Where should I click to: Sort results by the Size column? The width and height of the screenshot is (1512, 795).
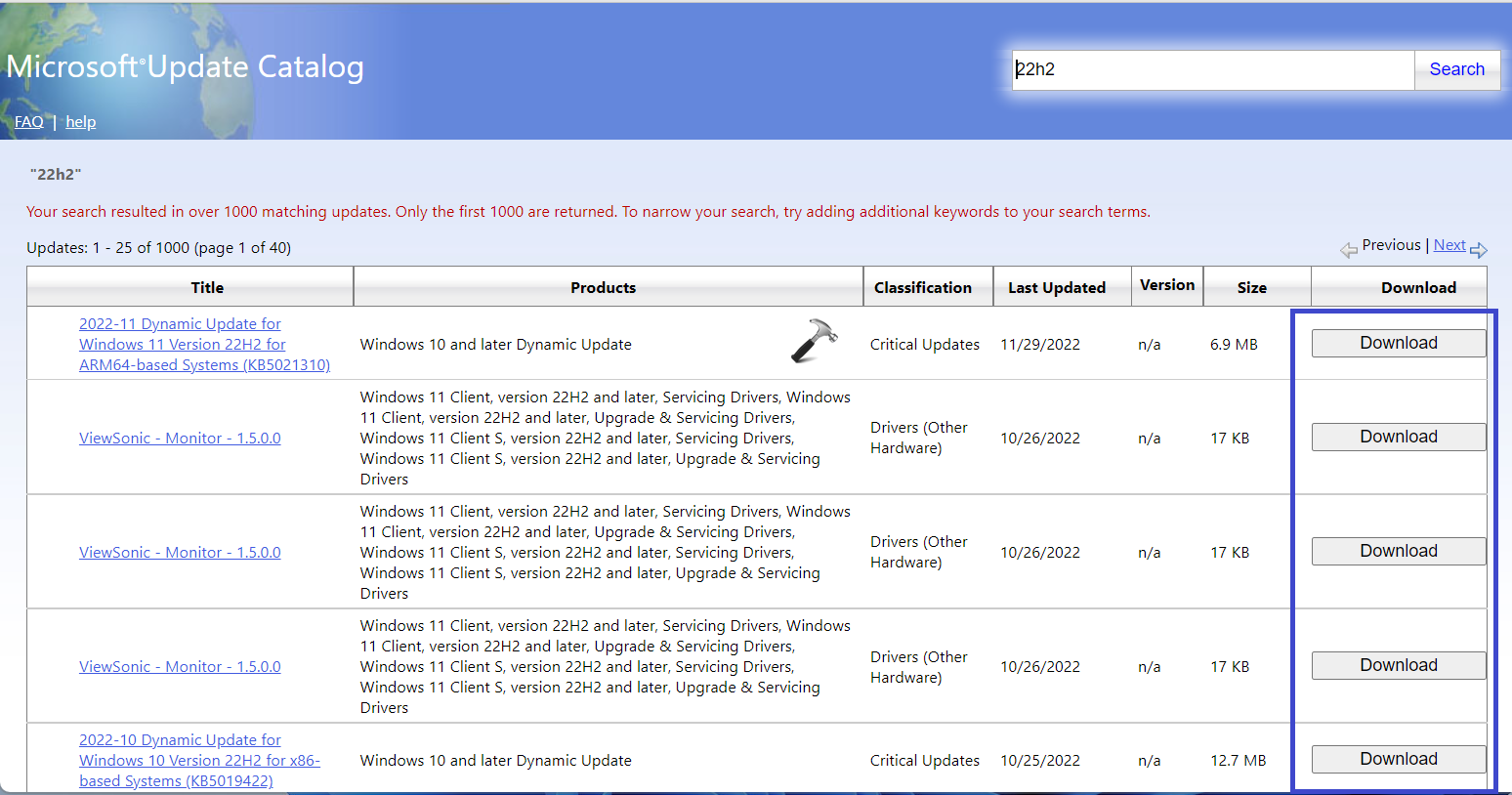point(1251,287)
